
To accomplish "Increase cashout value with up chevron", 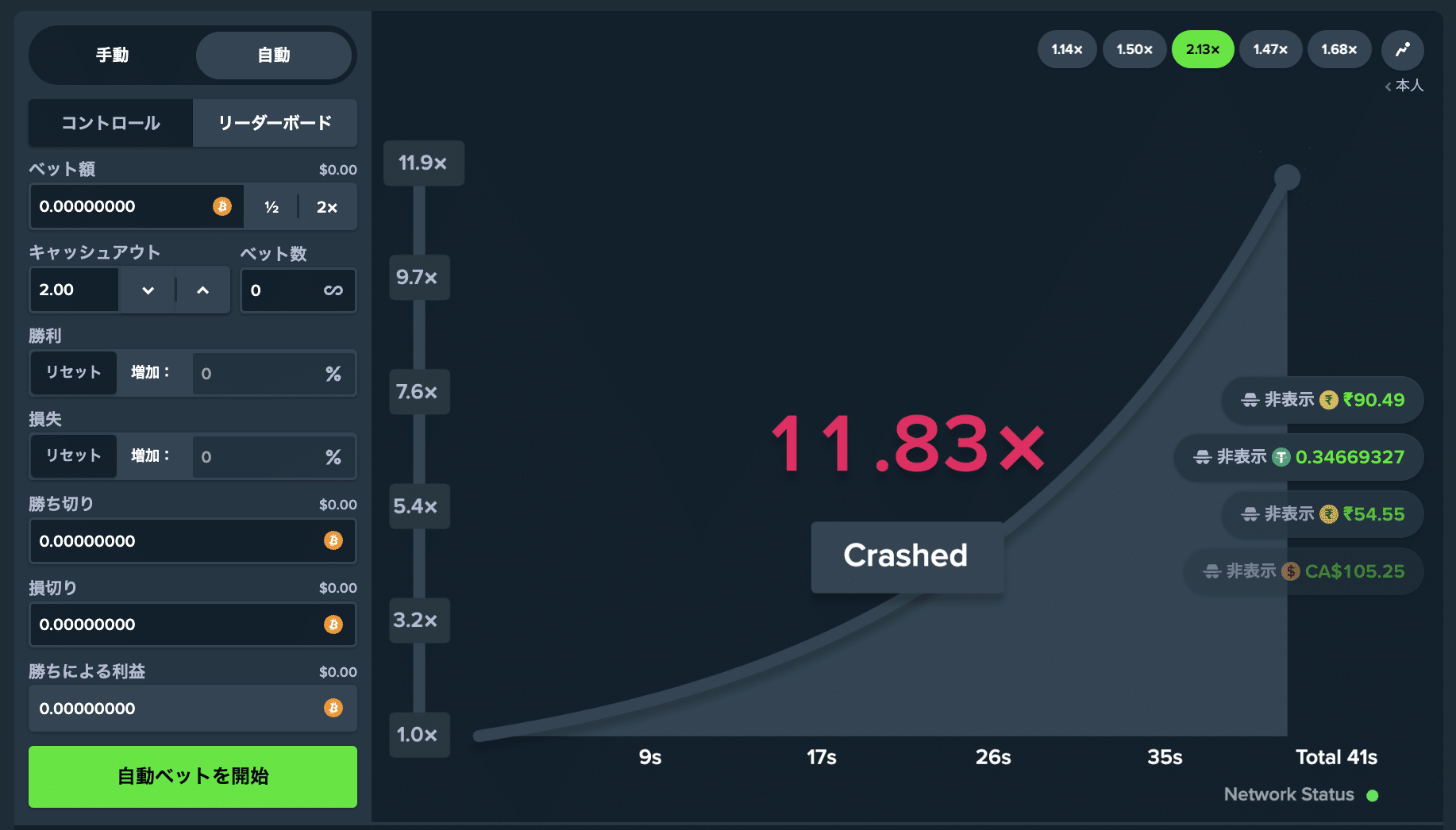I will [x=203, y=290].
